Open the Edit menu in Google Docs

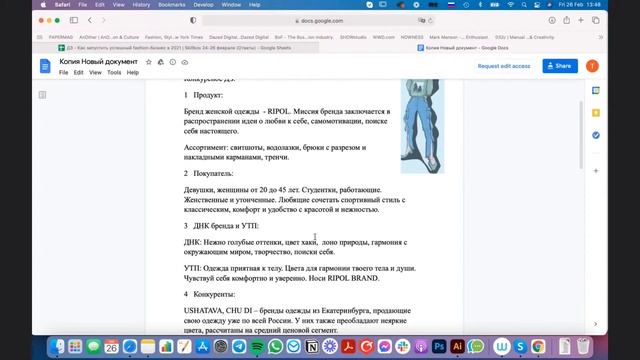78,72
